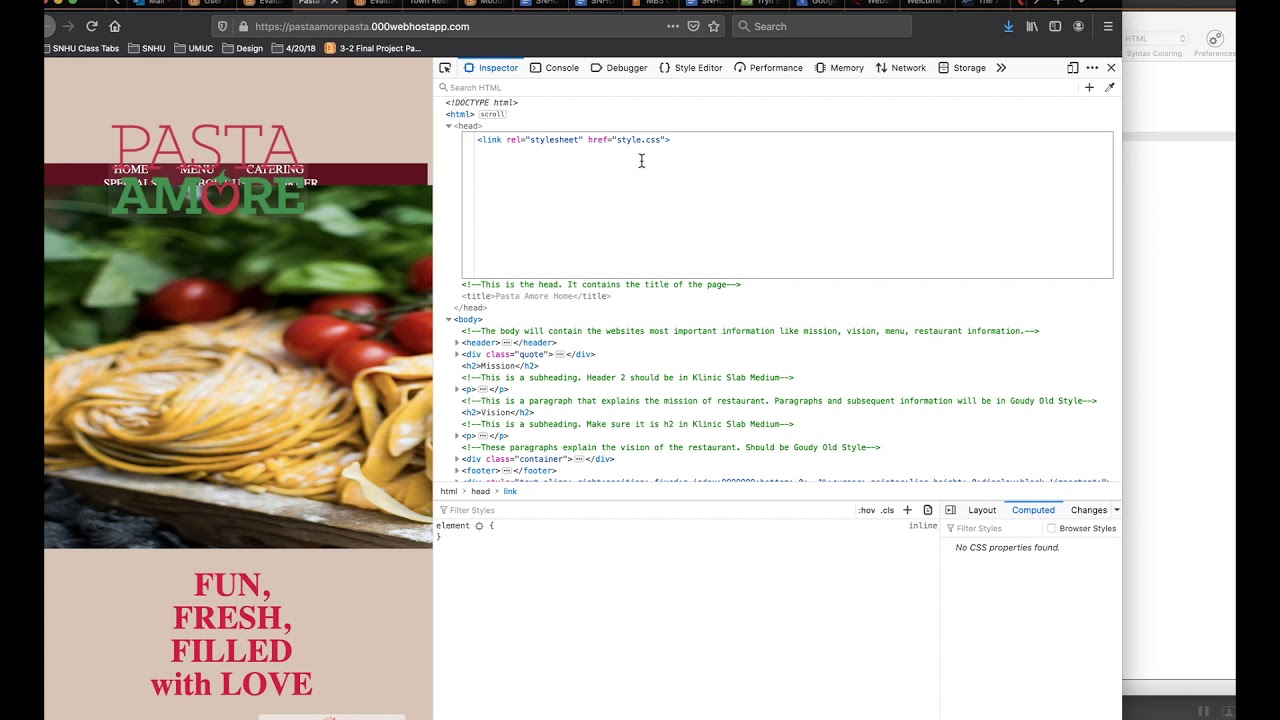Screen dimensions: 1280x720
Task: Toggle print media simulation icon
Action: point(928,510)
